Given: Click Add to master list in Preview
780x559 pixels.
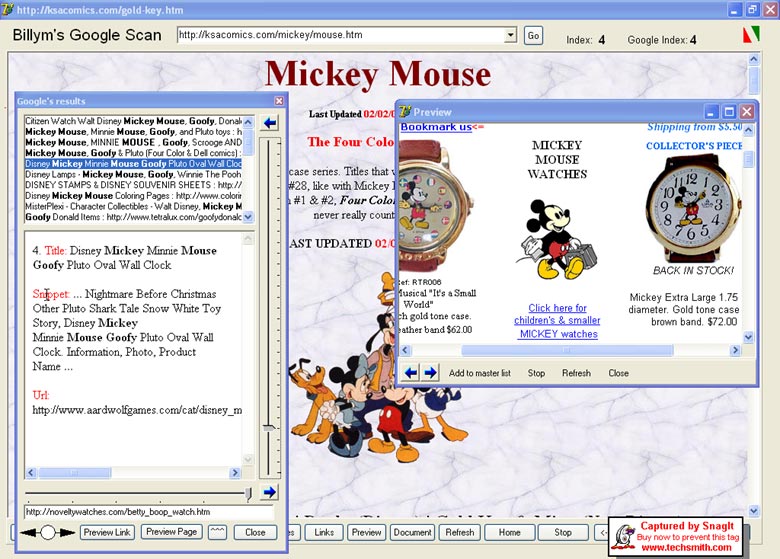Looking at the screenshot, I should [x=480, y=373].
